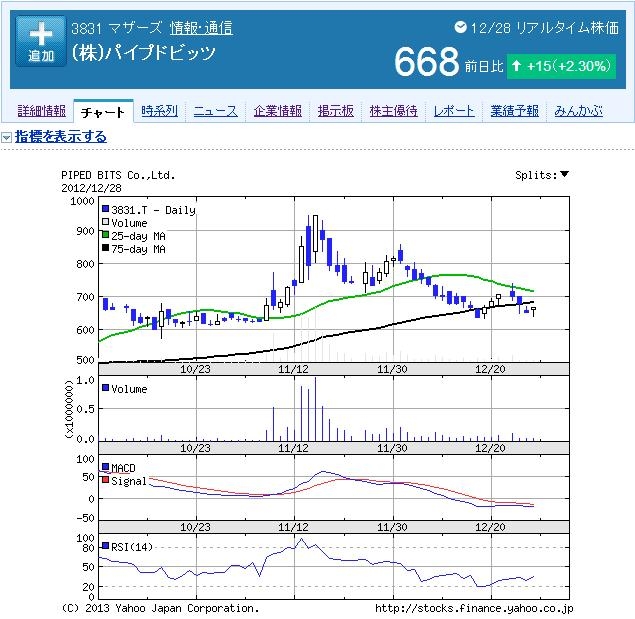The image size is (635, 619).
Task: Open the 情報・通信 sector link
Action: [201, 28]
